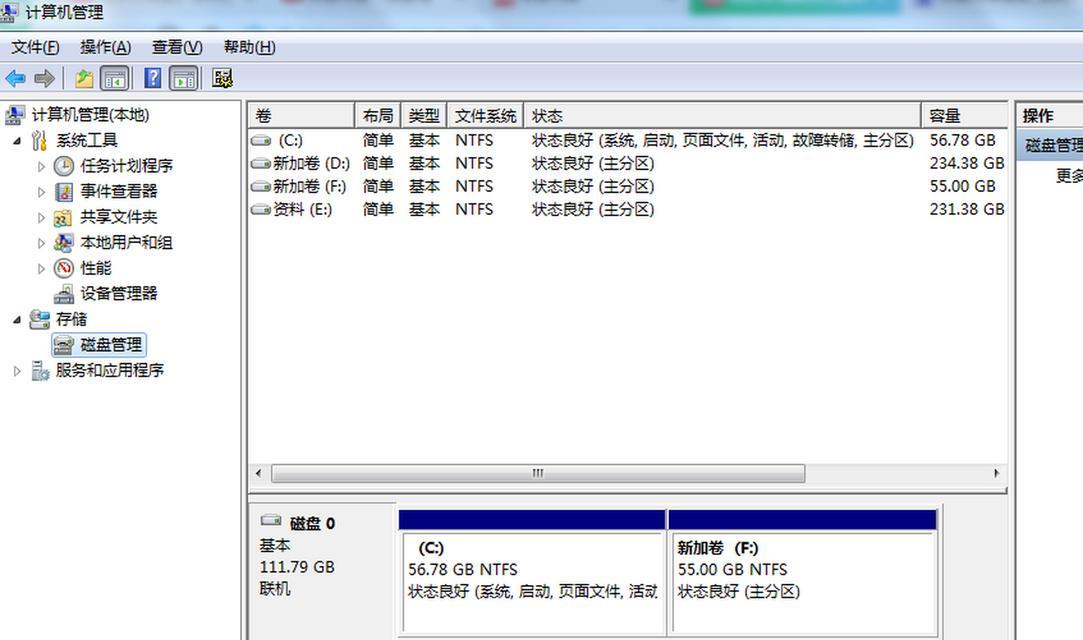1083x640 pixels.
Task: Select the 计算机管理(本地) root node
Action: coord(90,115)
